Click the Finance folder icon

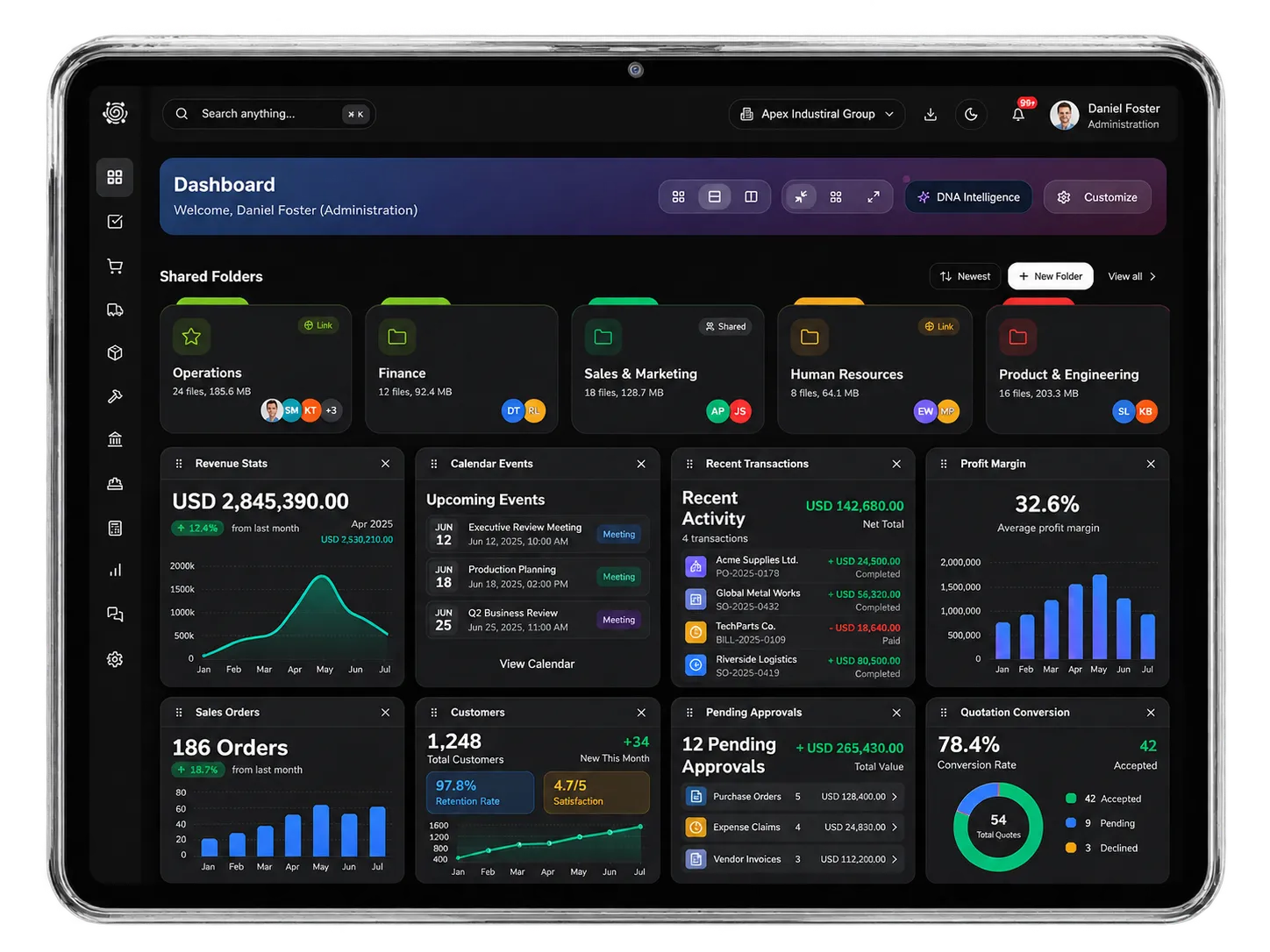click(x=397, y=337)
